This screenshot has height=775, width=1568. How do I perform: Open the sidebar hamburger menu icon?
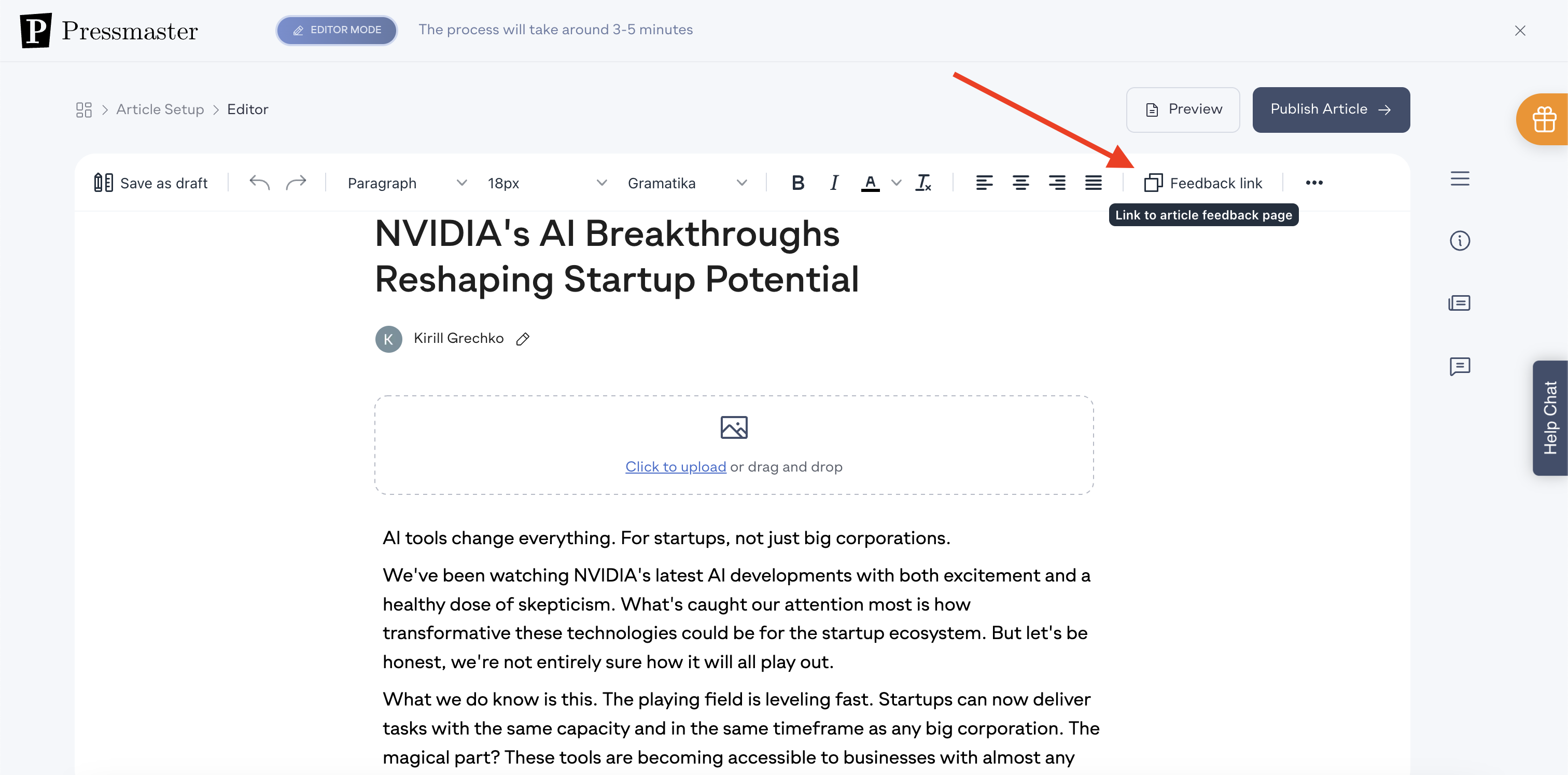point(1460,178)
